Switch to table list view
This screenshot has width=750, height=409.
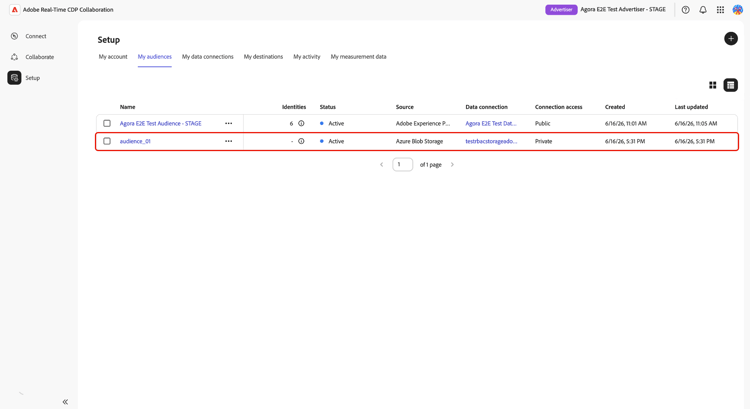click(x=730, y=85)
